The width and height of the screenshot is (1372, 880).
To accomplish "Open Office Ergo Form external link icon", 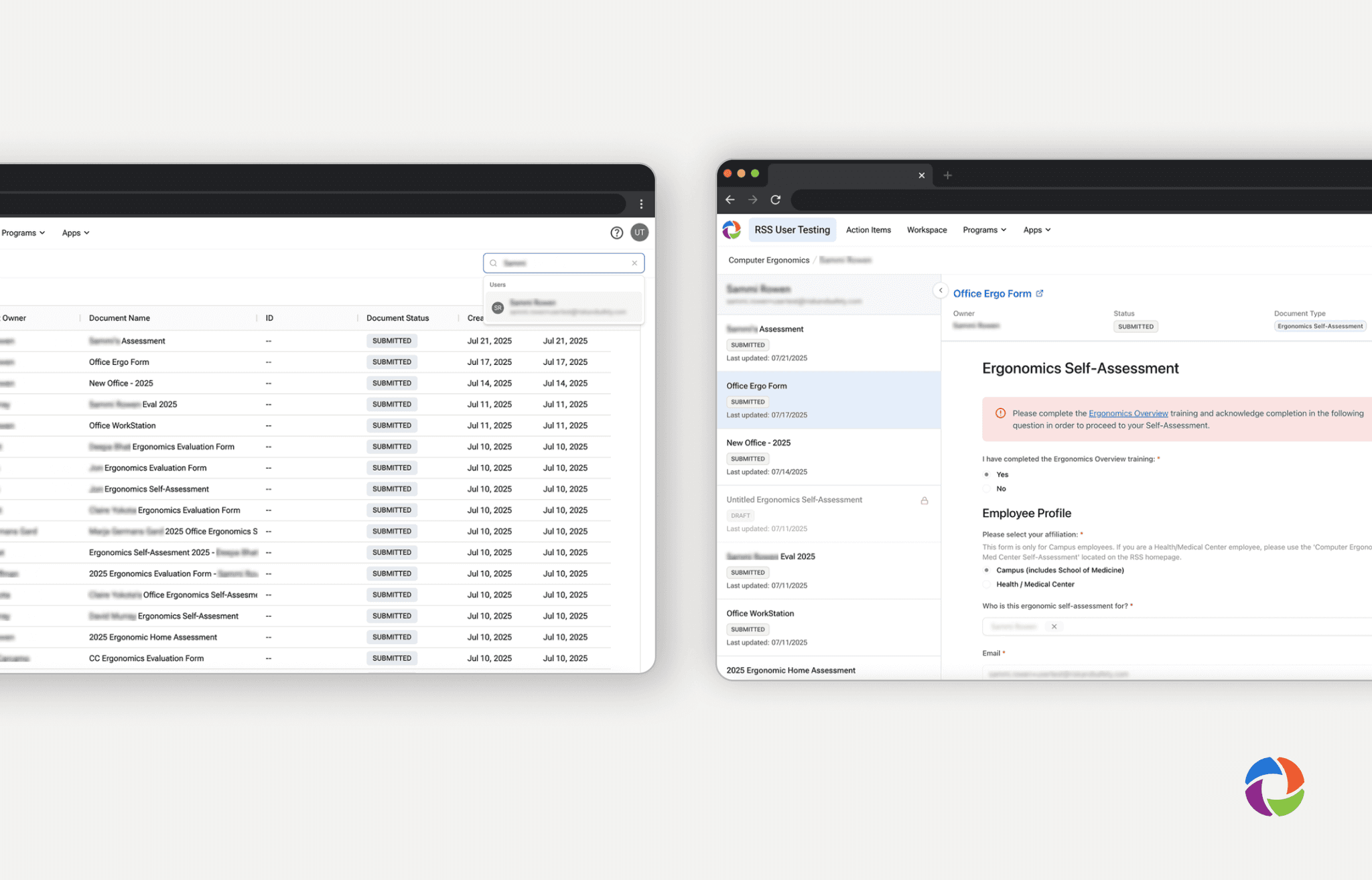I will coord(1040,293).
